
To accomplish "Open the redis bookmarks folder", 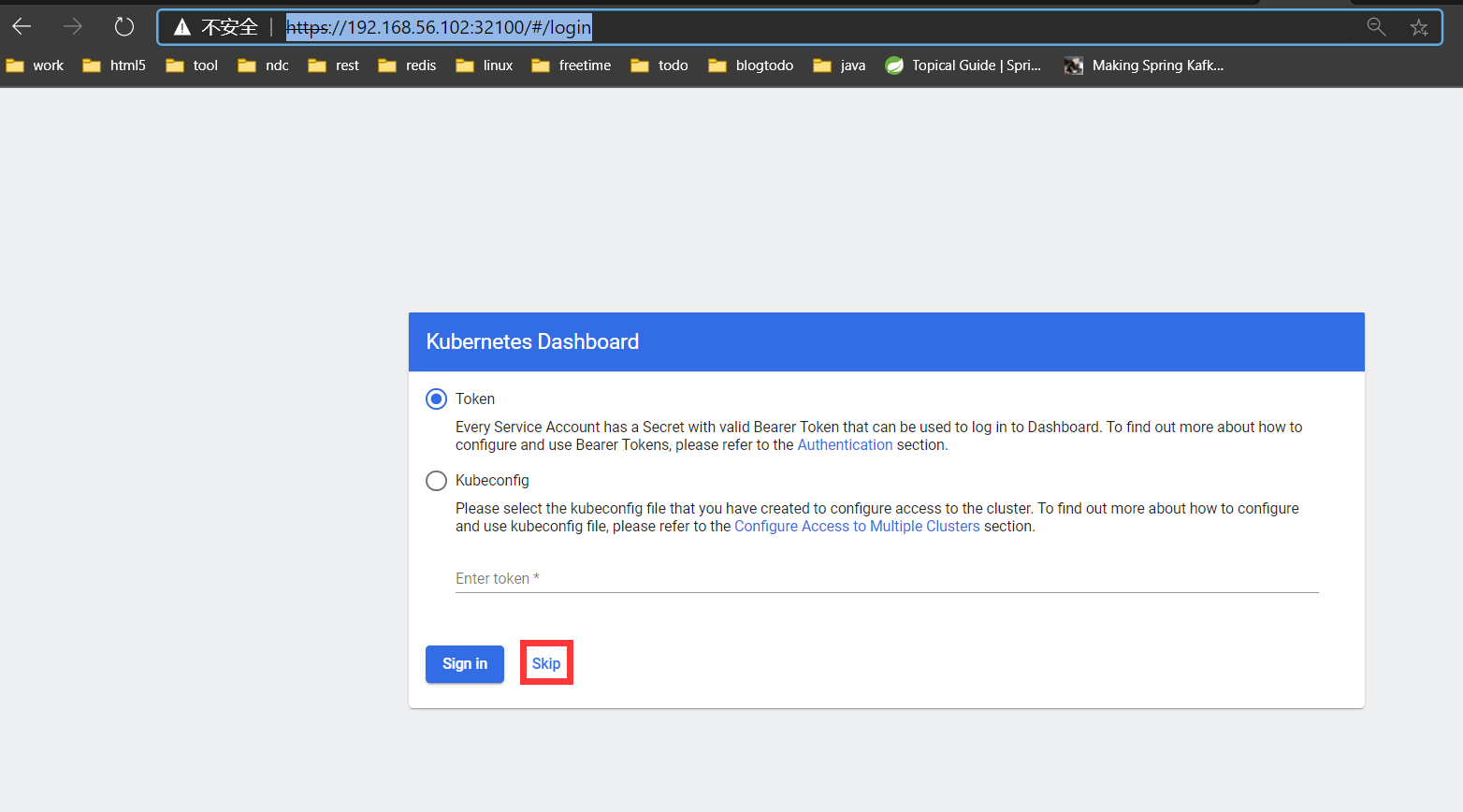I will pyautogui.click(x=407, y=65).
